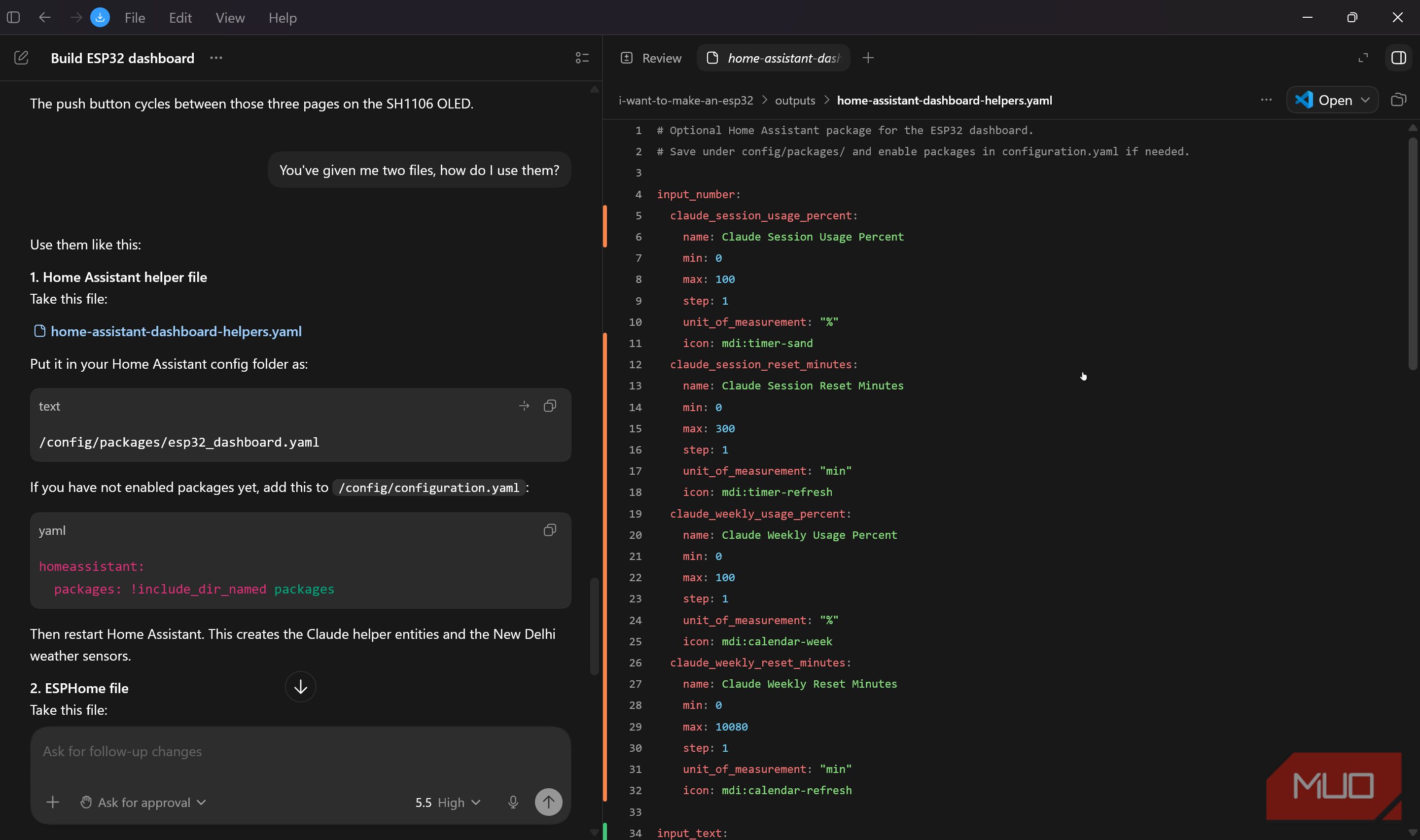This screenshot has height=840, width=1420.
Task: Switch to the Review tab
Action: pyautogui.click(x=651, y=58)
